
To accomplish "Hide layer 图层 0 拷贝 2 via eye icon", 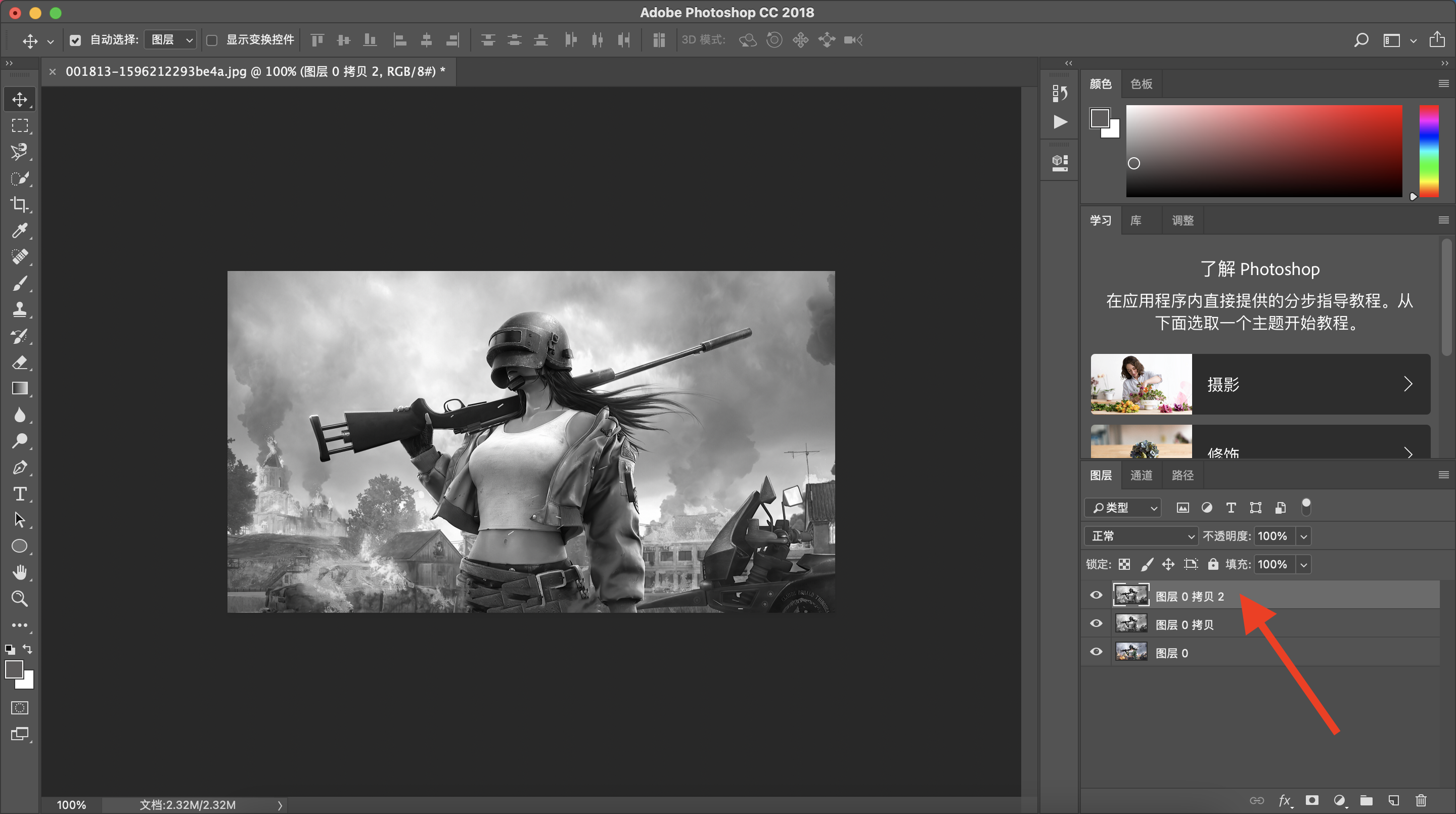I will [x=1096, y=595].
